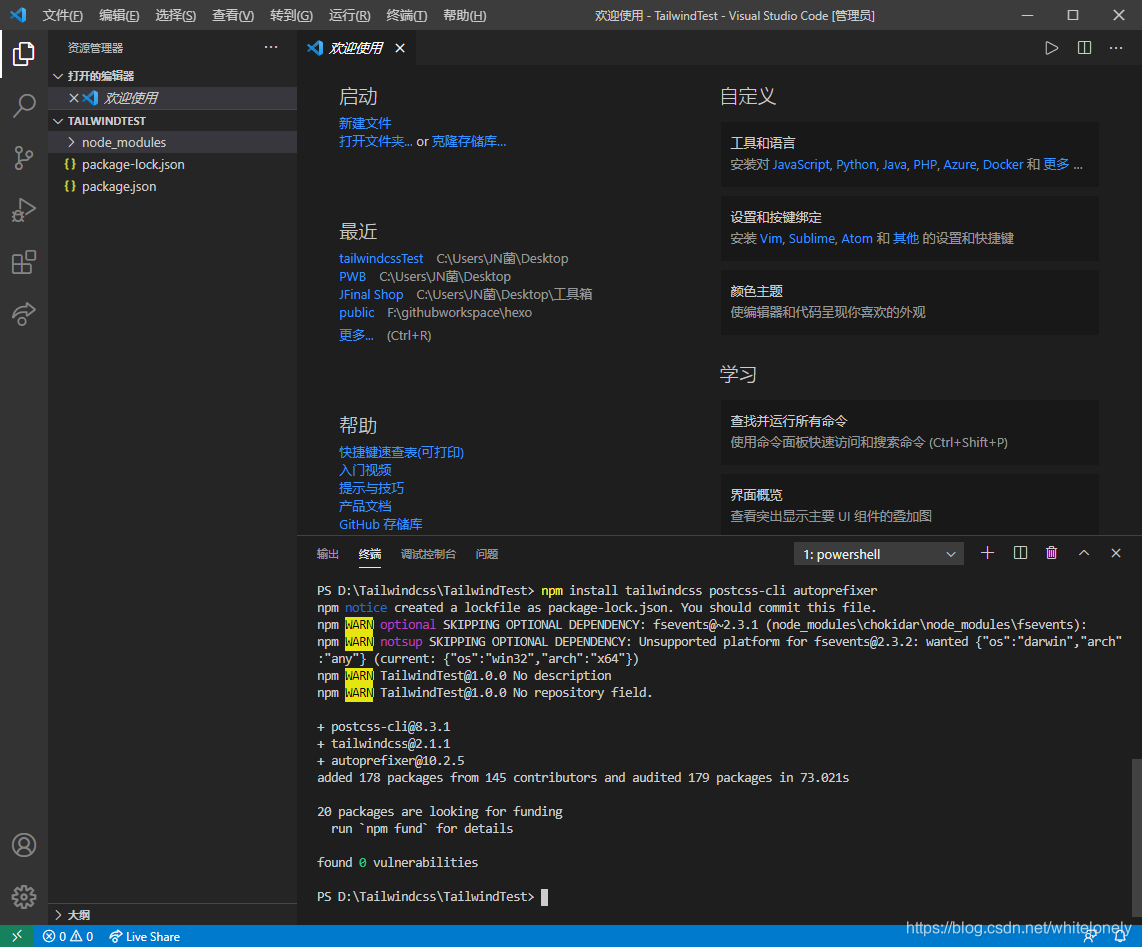1142x947 pixels.
Task: Open the GitHub 存储库 link
Action: point(380,524)
